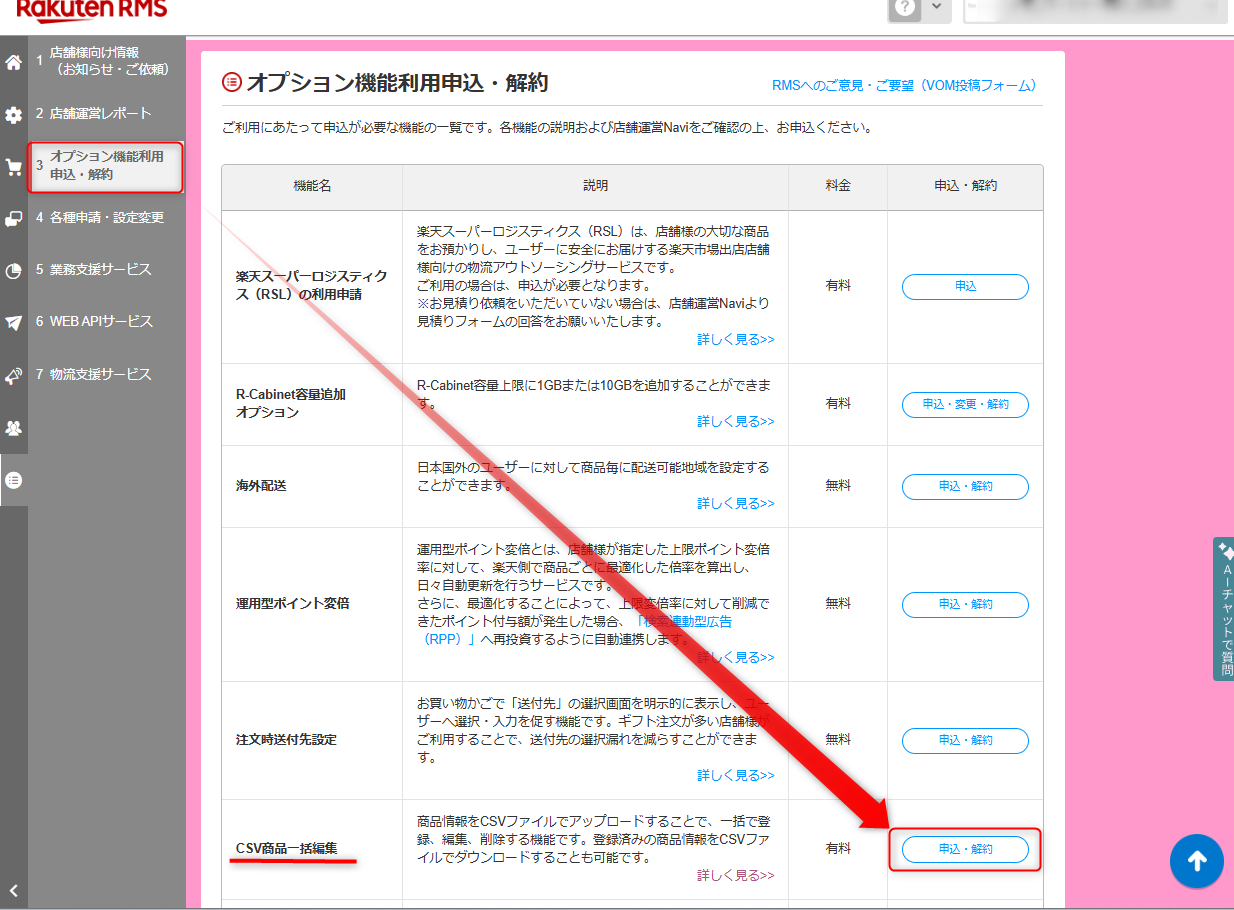Select the 注文時送付先設定 name cell
Screen dimensions: 1234x910
[x=312, y=740]
